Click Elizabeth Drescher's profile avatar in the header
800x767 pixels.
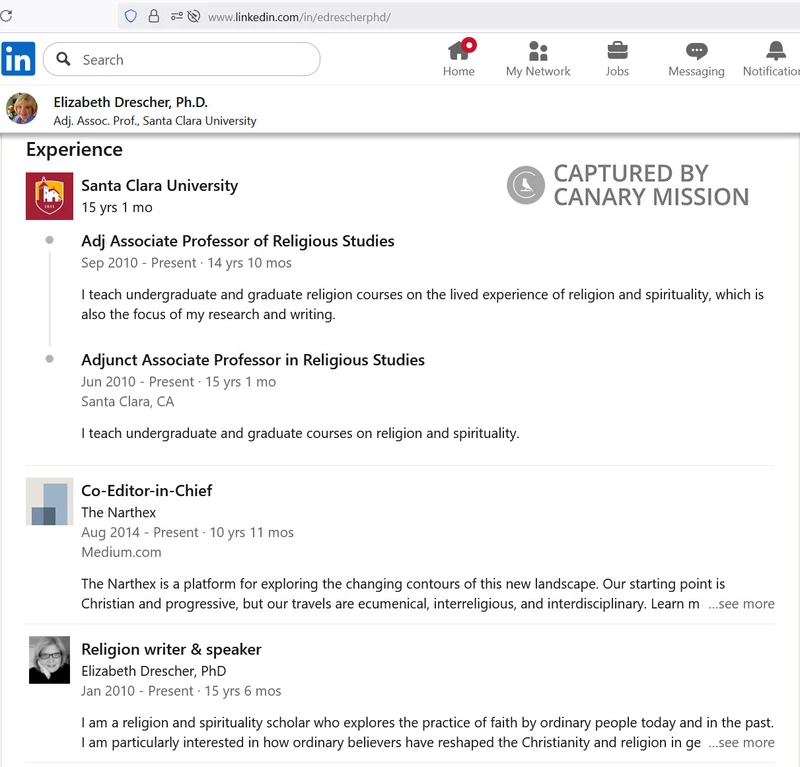[x=22, y=109]
